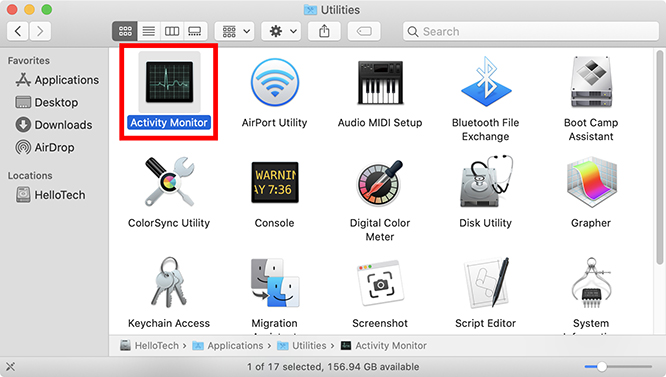Click the Screenshot label
The width and height of the screenshot is (666, 377).
click(380, 323)
